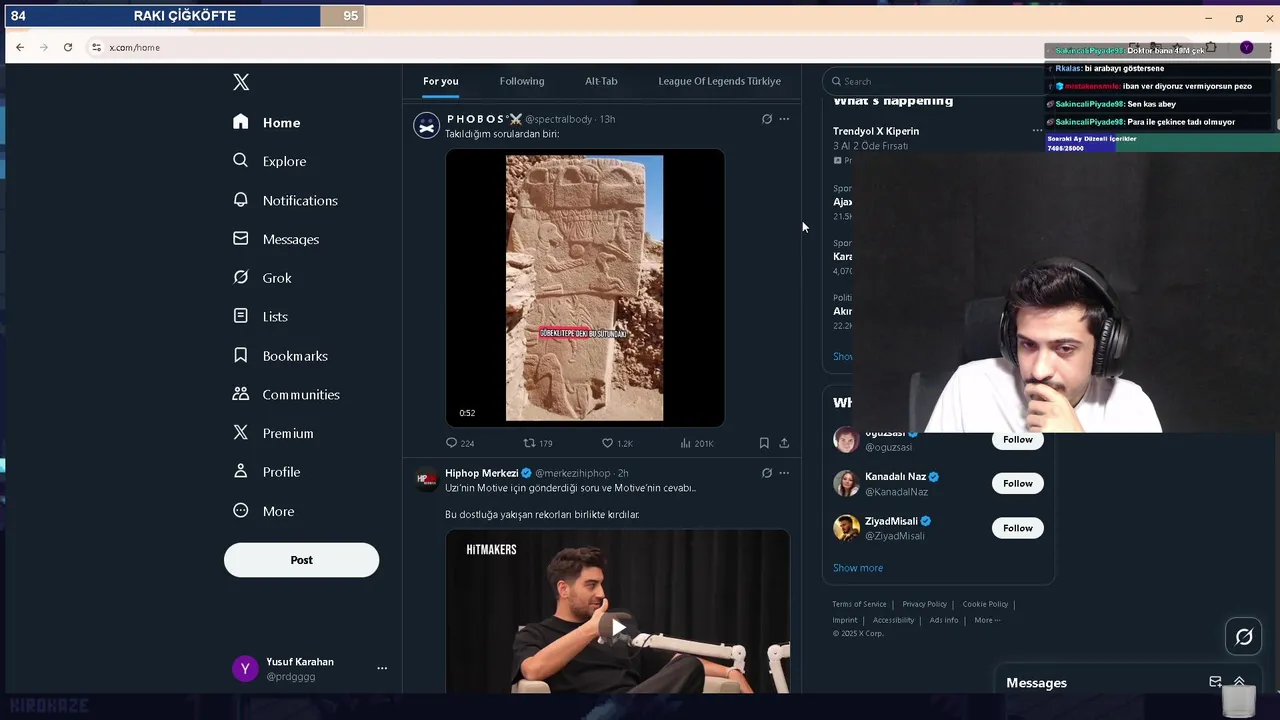Follow oguzsasi account
This screenshot has width=1280, height=720.
click(1017, 439)
